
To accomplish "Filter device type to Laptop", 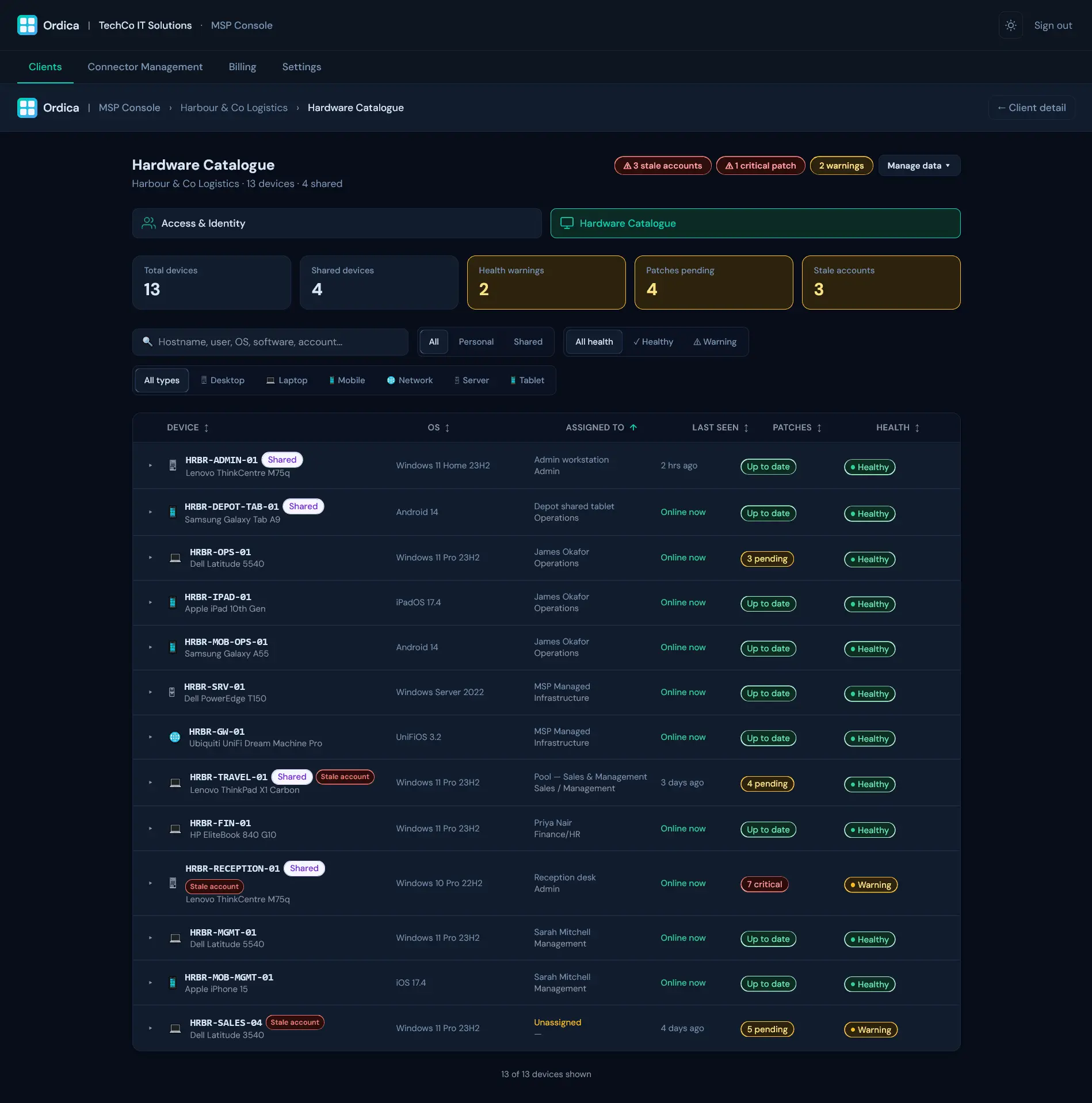I will (287, 380).
